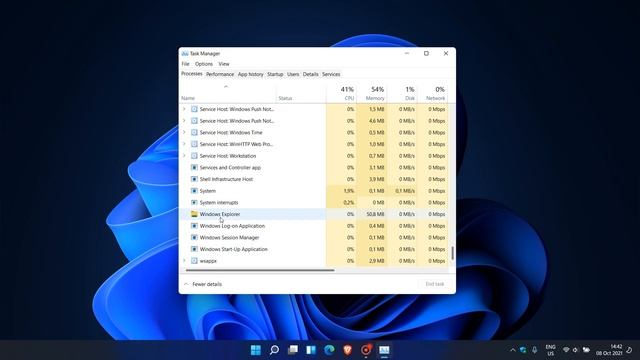This screenshot has height=360, width=640.
Task: Expand the wsappx process group
Action: [x=184, y=261]
